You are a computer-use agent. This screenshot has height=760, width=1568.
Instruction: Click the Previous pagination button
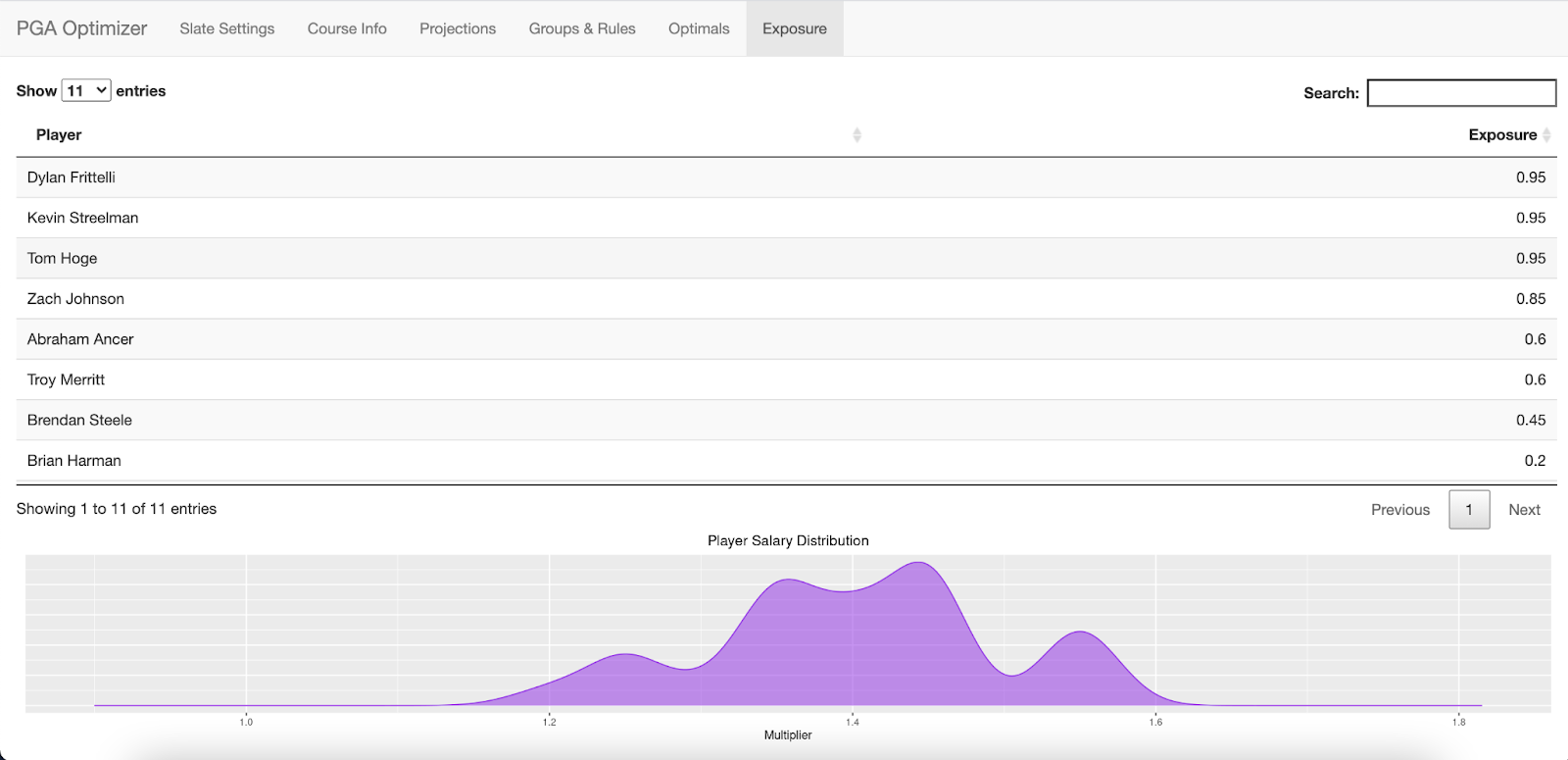tap(1400, 510)
